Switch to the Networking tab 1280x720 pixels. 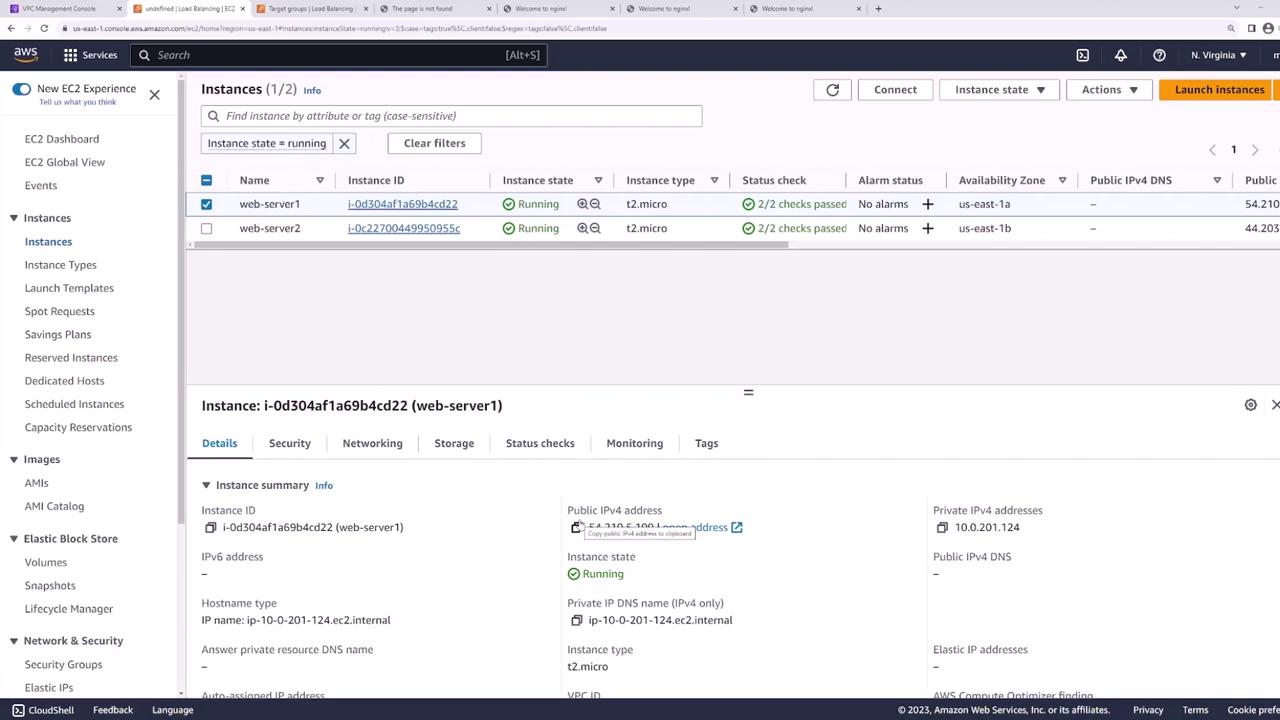(372, 443)
